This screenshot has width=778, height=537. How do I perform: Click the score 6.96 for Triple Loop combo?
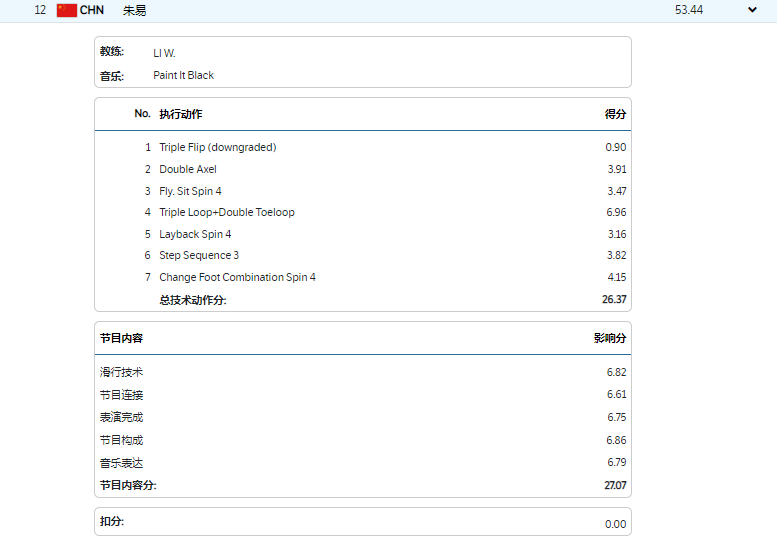[616, 212]
